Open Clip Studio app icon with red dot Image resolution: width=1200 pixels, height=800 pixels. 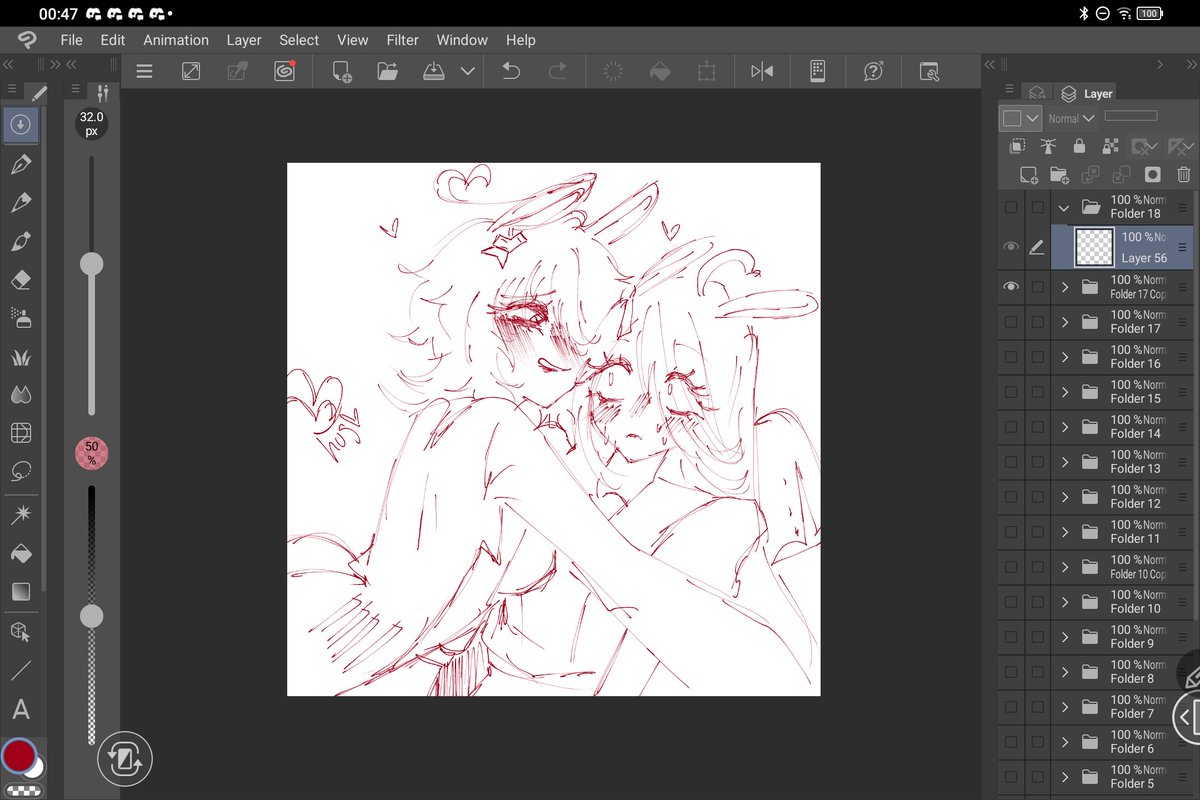(x=284, y=71)
